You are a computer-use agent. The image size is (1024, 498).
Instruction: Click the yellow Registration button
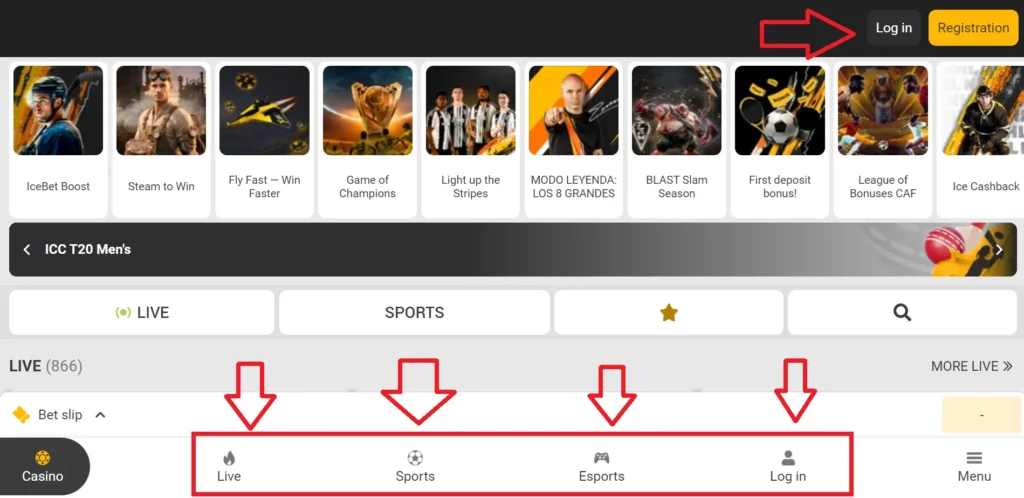pos(973,28)
